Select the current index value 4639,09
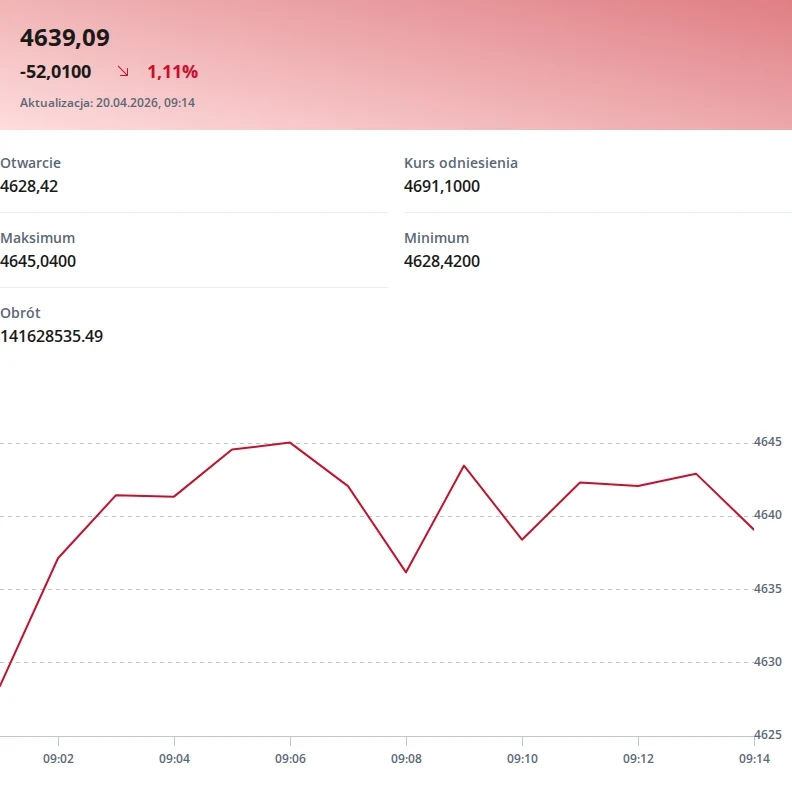This screenshot has width=792, height=790. pos(65,38)
